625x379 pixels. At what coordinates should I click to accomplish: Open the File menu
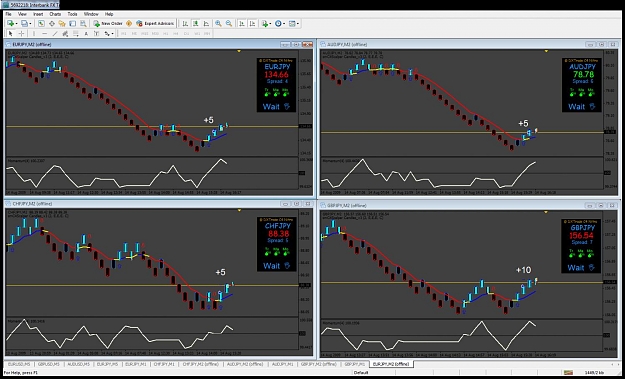point(8,14)
